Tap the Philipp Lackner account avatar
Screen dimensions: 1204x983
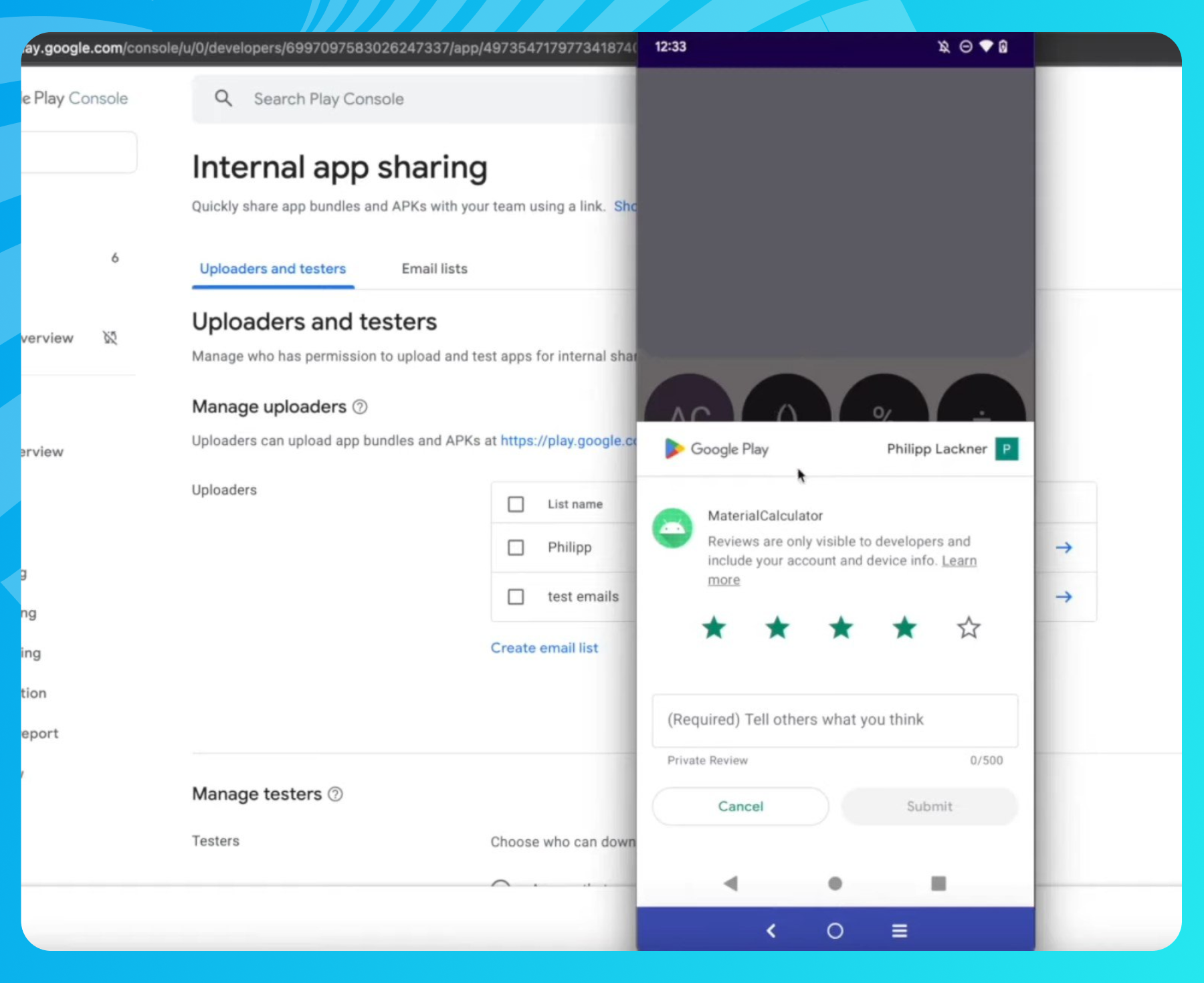tap(1007, 449)
